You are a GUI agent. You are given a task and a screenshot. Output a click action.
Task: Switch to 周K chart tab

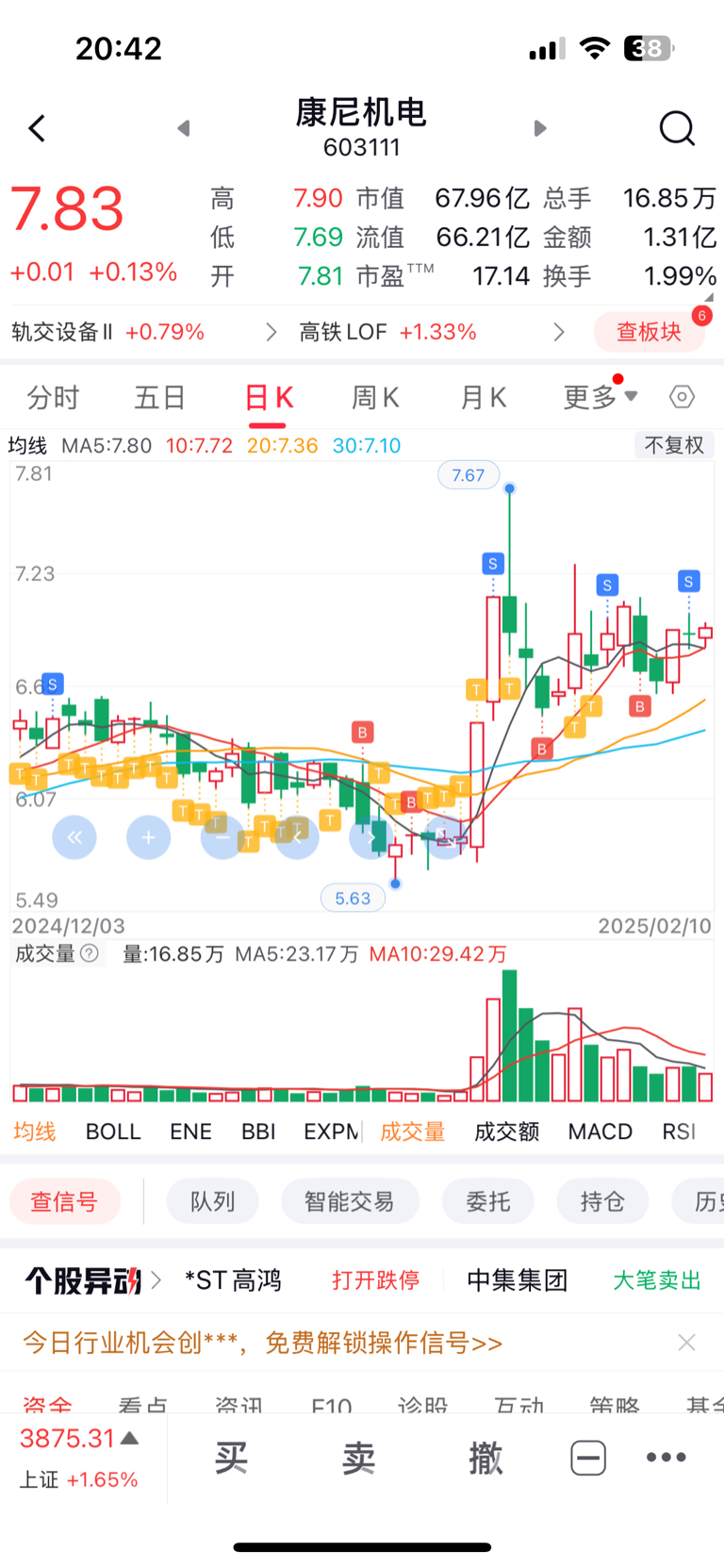tap(375, 397)
